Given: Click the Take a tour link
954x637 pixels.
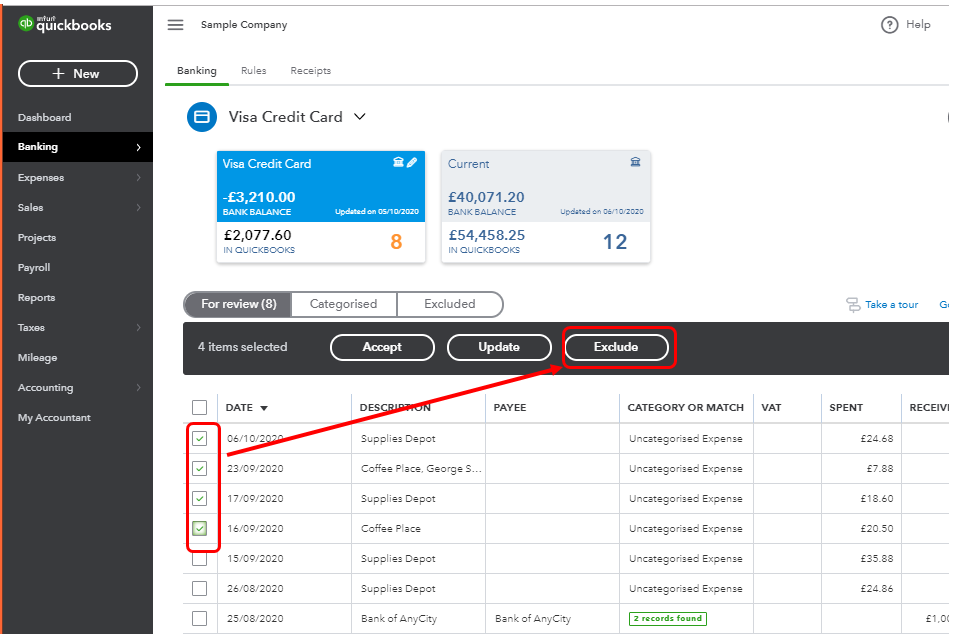Looking at the screenshot, I should (x=891, y=305).
